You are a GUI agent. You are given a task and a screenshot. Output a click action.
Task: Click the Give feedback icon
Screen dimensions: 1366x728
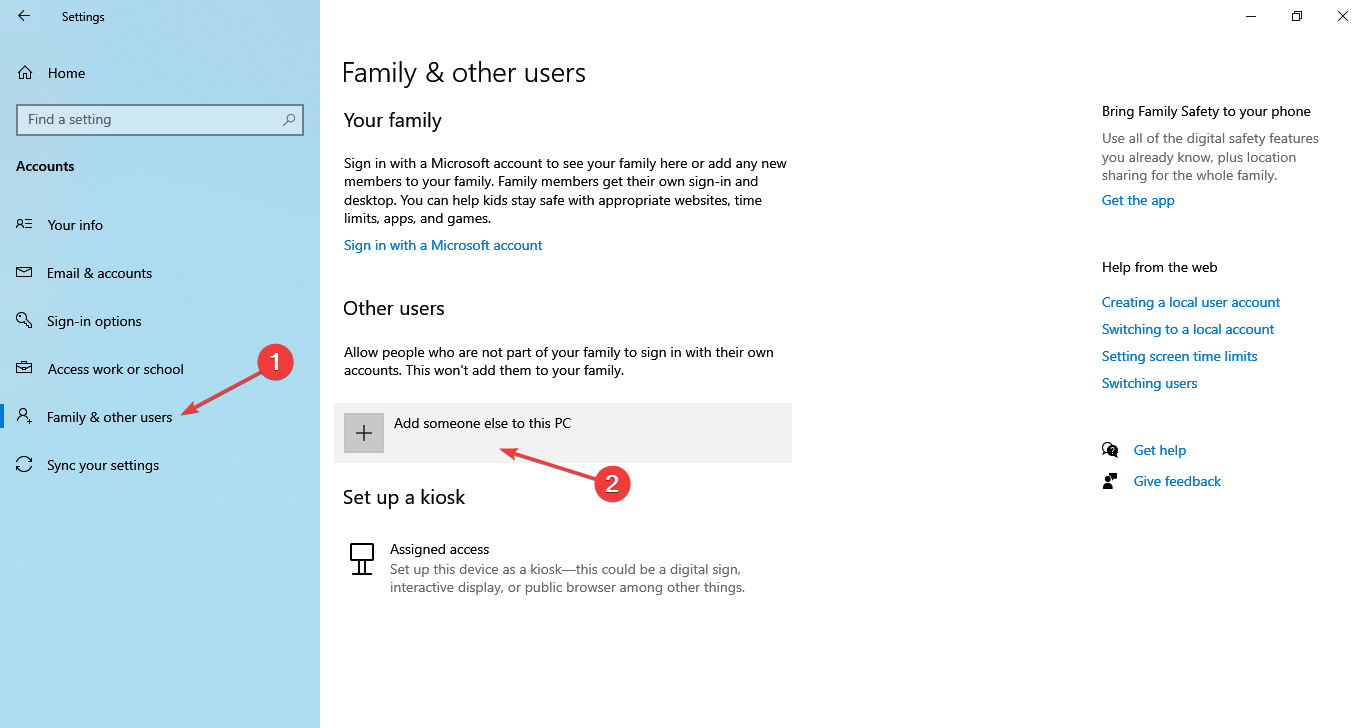(x=1110, y=481)
